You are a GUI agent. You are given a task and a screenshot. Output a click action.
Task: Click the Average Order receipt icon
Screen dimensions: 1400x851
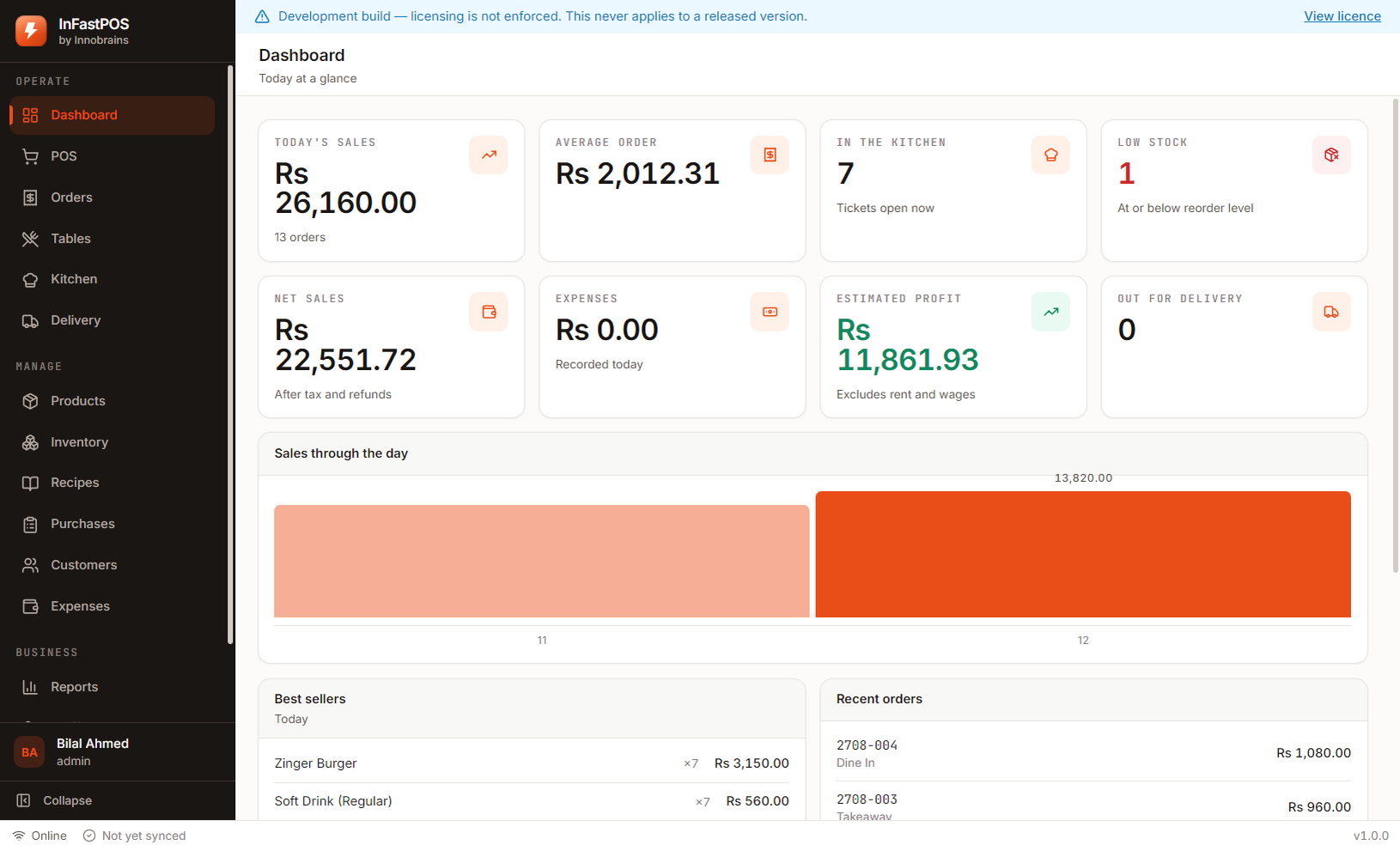click(770, 155)
